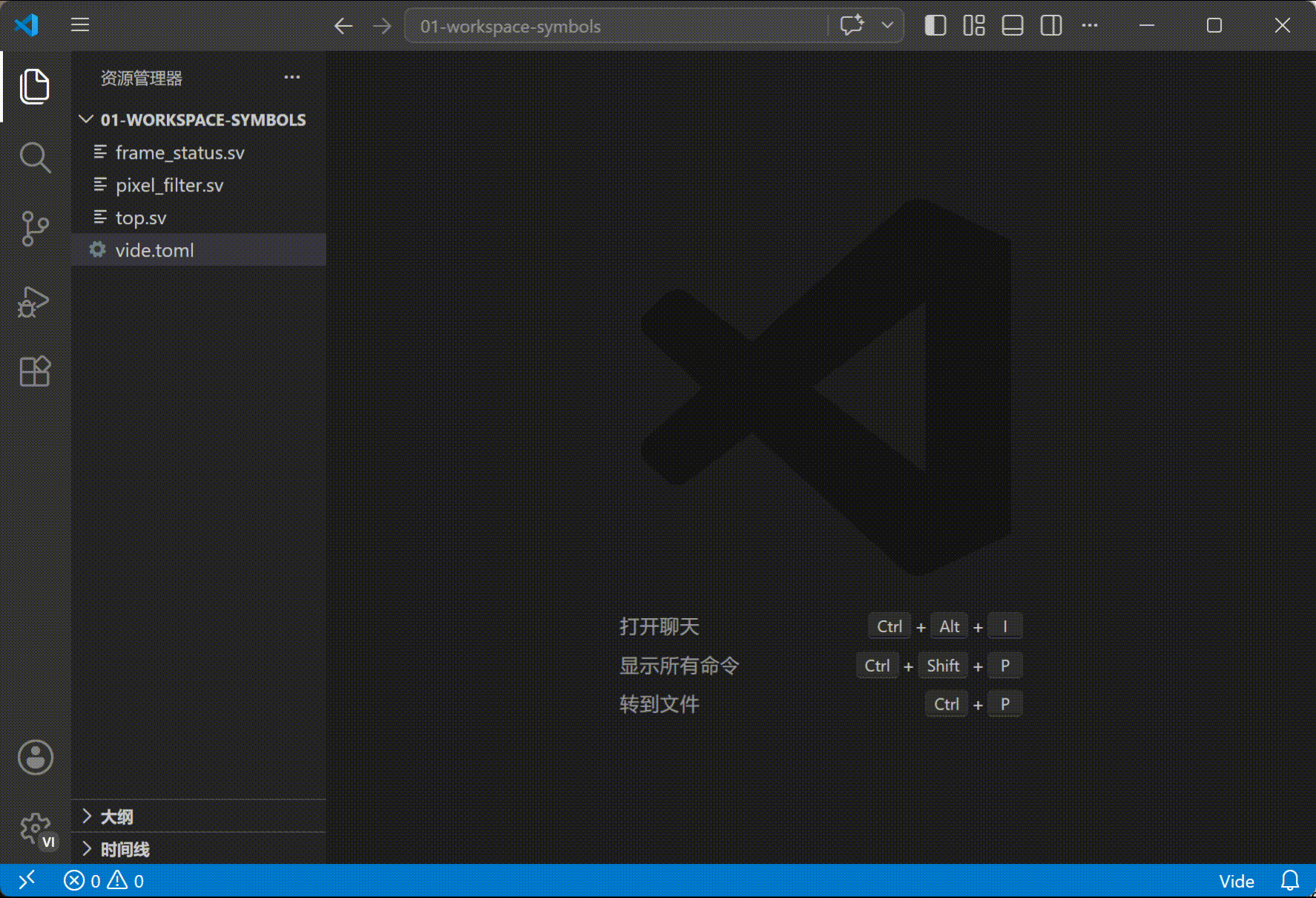Open the chat options dropdown arrow
The image size is (1316, 898).
[887, 25]
